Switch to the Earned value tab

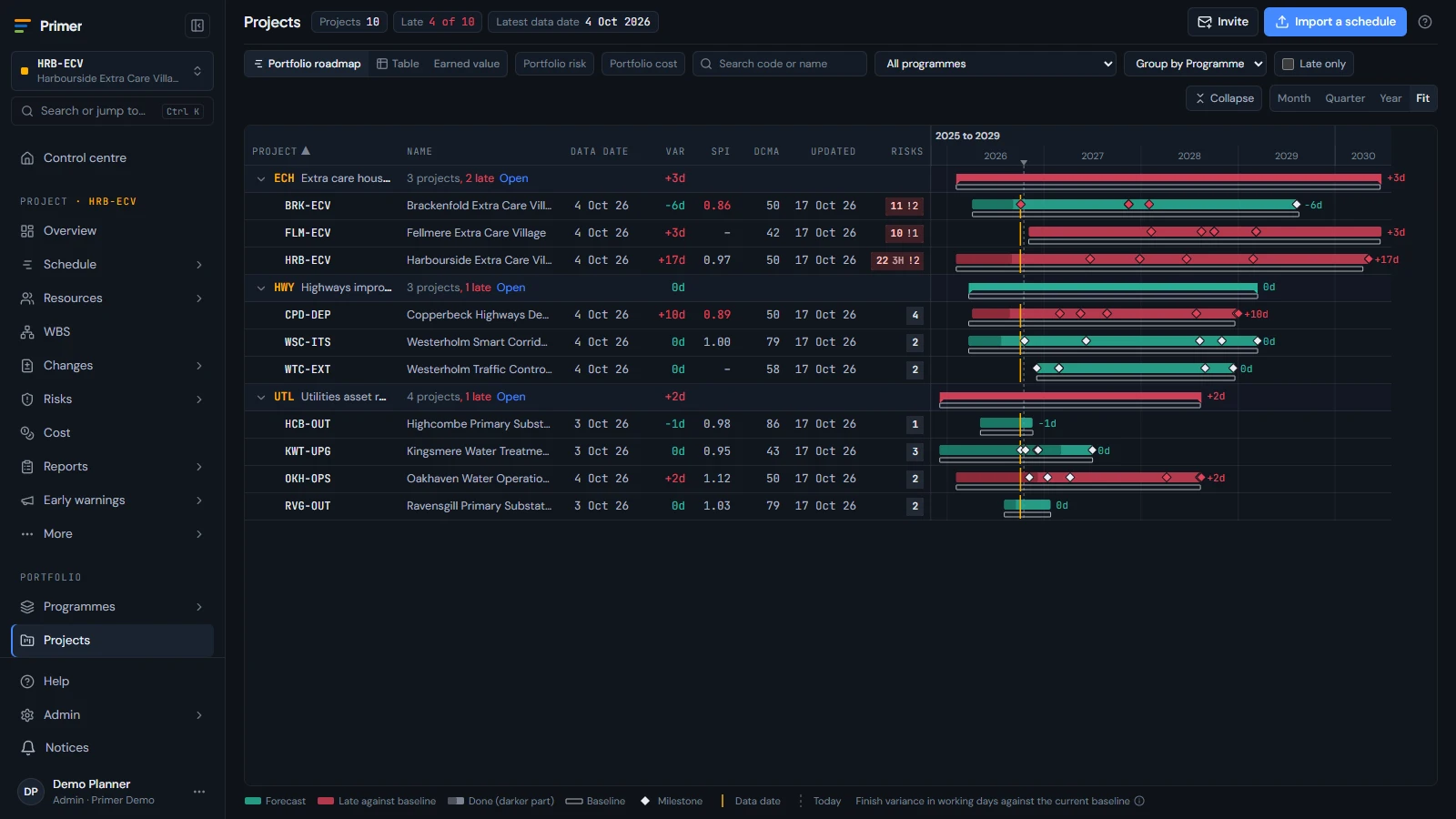[x=467, y=64]
